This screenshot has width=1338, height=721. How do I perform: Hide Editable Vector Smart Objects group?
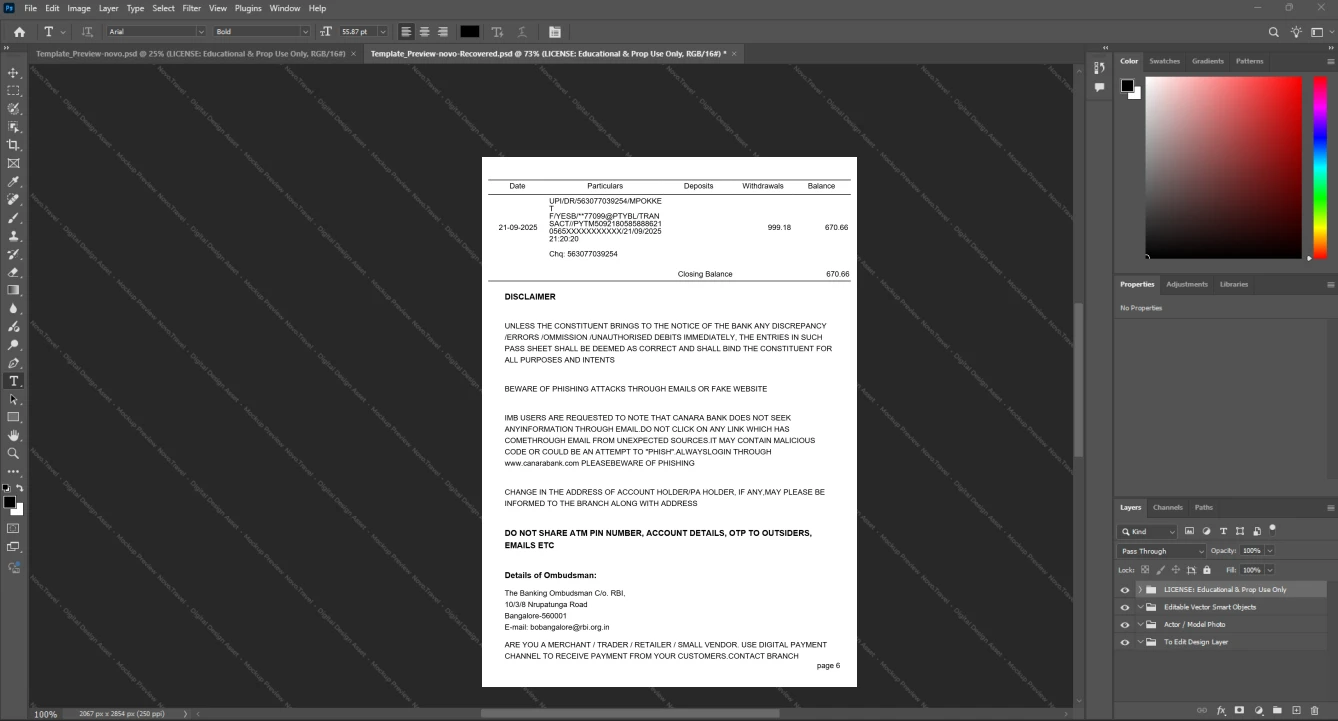click(1125, 607)
